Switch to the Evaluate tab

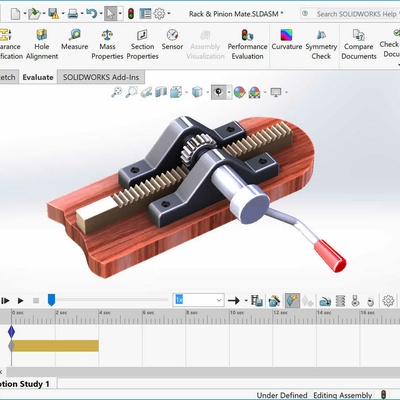[38, 77]
